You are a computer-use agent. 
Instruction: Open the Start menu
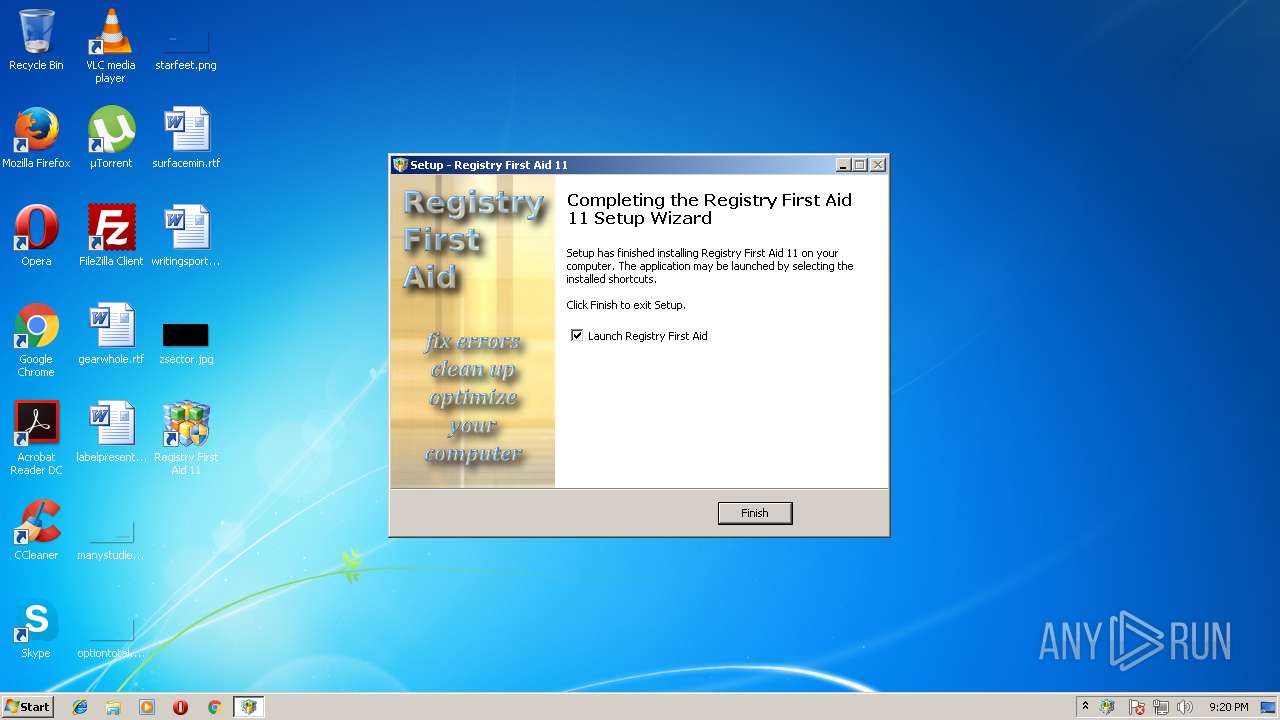click(x=28, y=707)
